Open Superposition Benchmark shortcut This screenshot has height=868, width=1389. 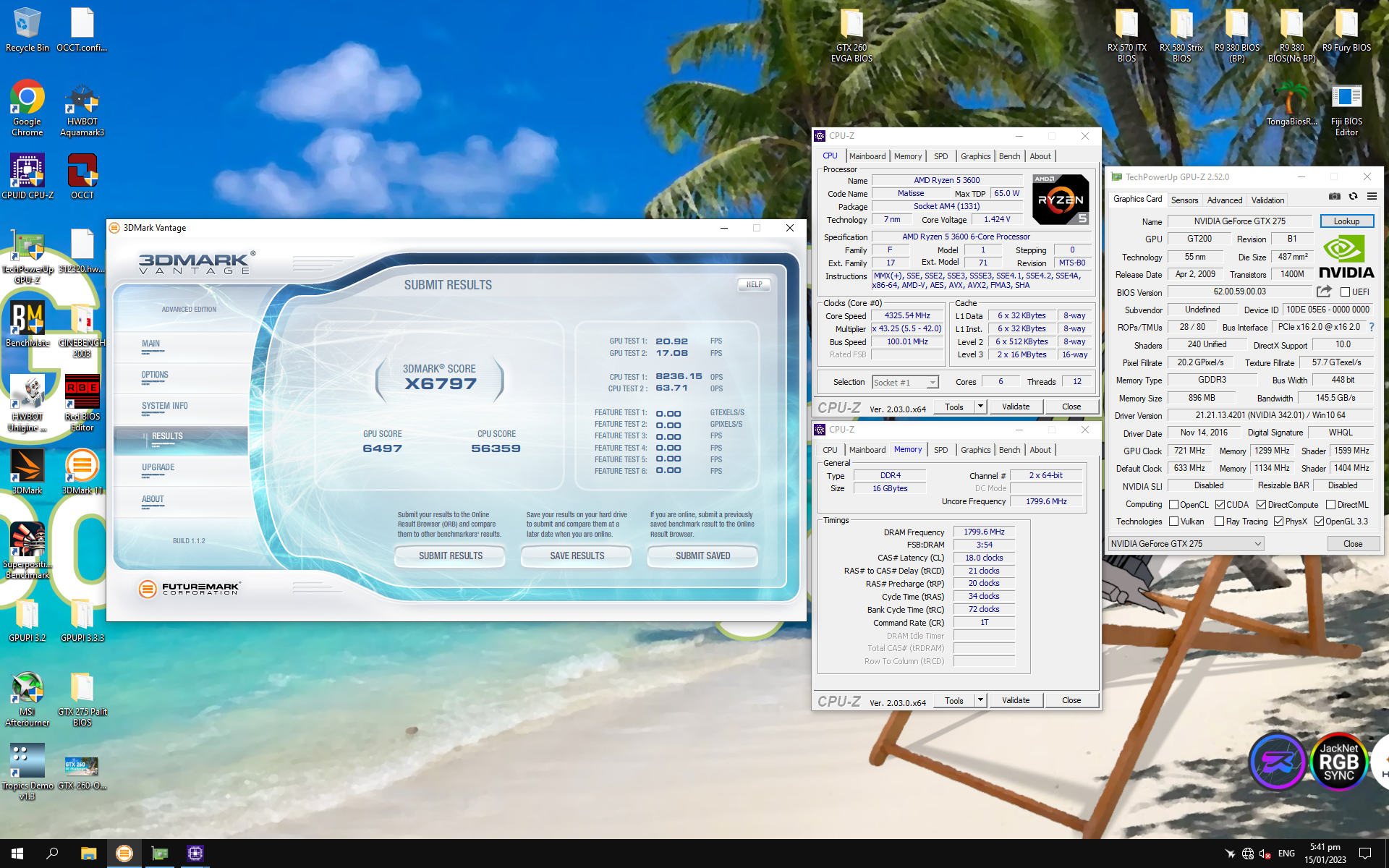[x=27, y=550]
